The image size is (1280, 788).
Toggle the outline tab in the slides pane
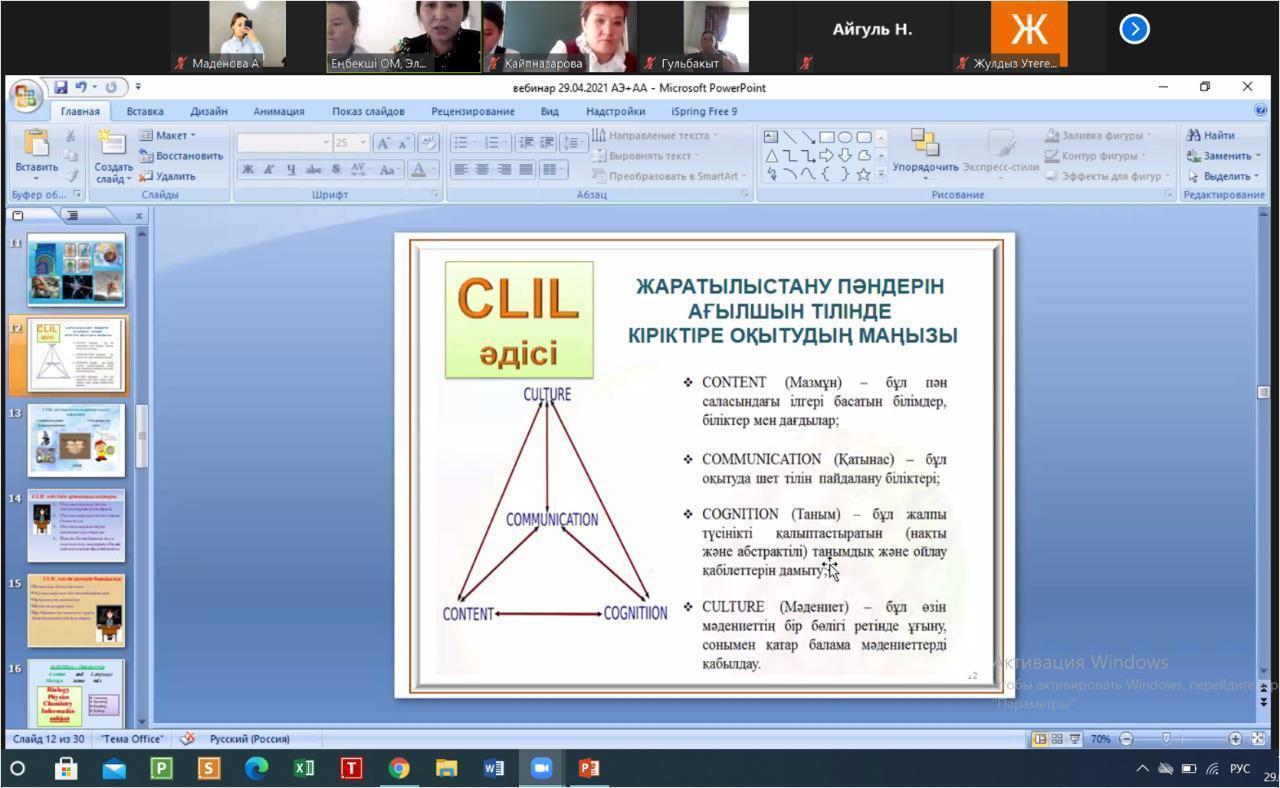(73, 215)
